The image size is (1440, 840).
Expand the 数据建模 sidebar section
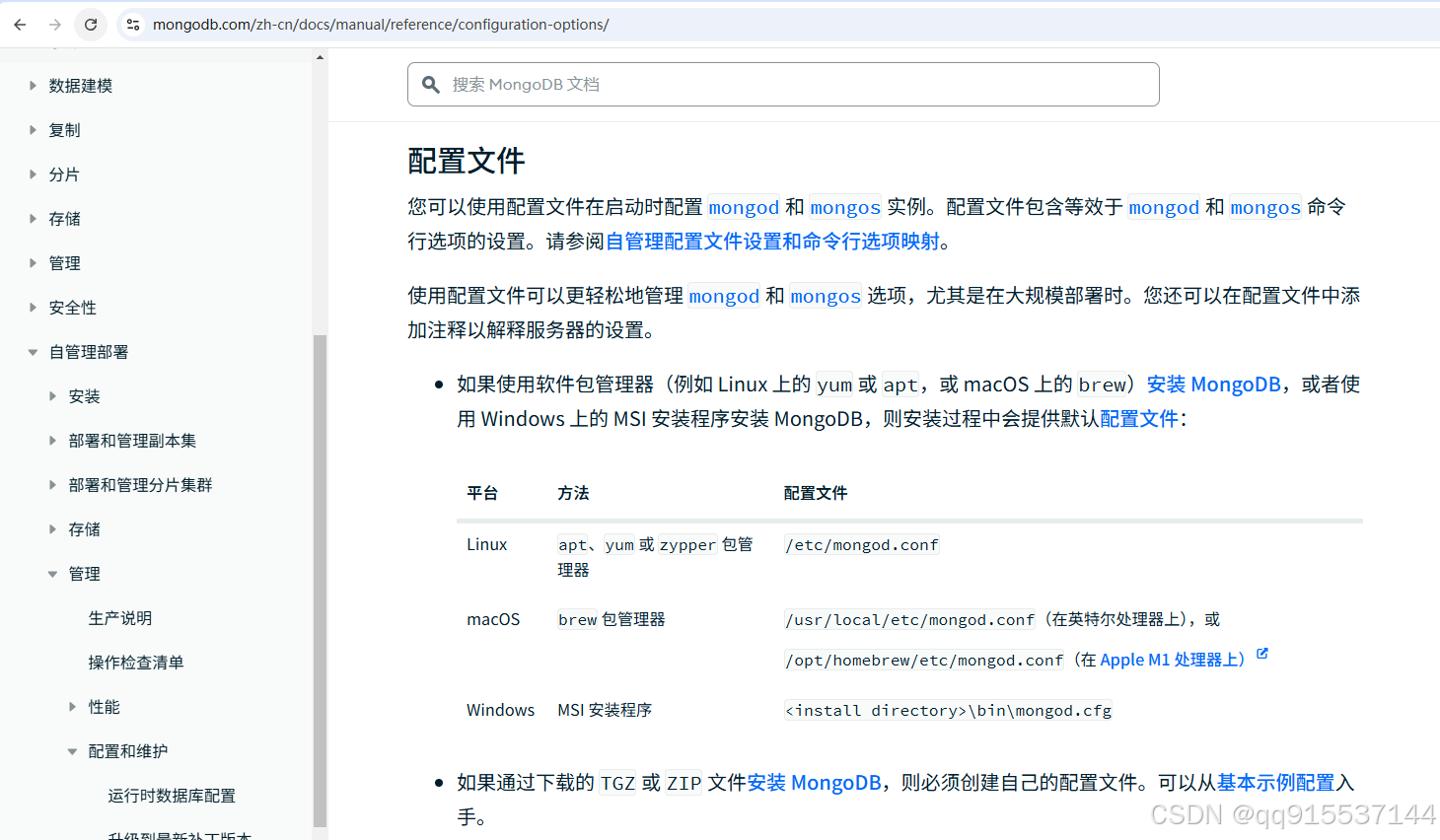[33, 86]
